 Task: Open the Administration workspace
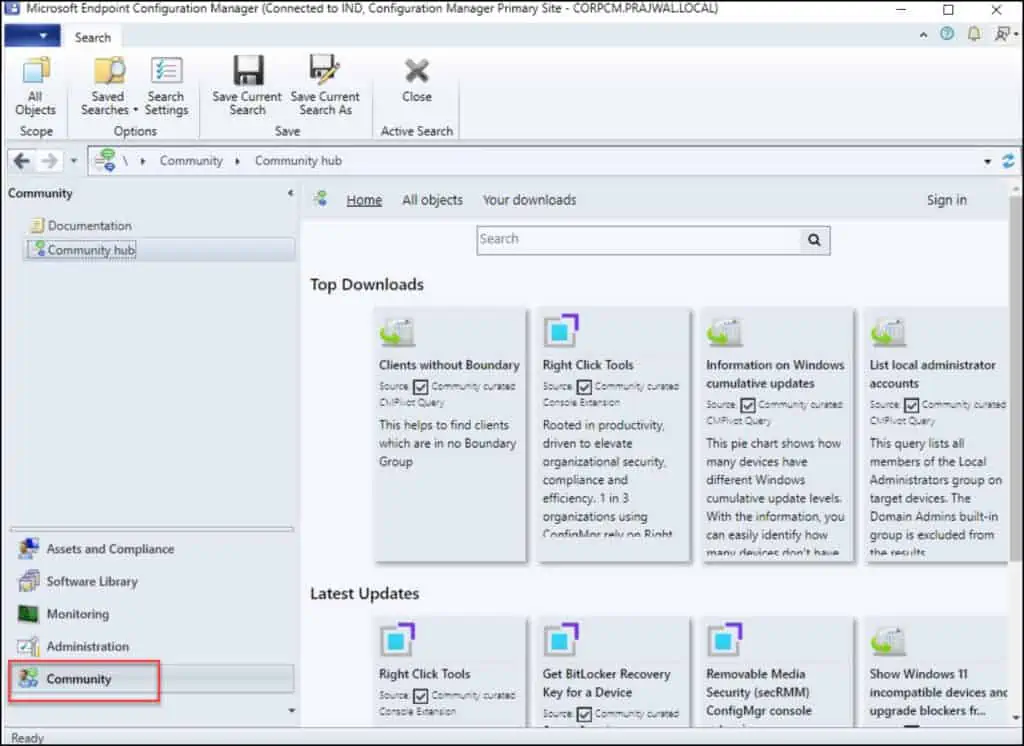[x=151, y=647]
